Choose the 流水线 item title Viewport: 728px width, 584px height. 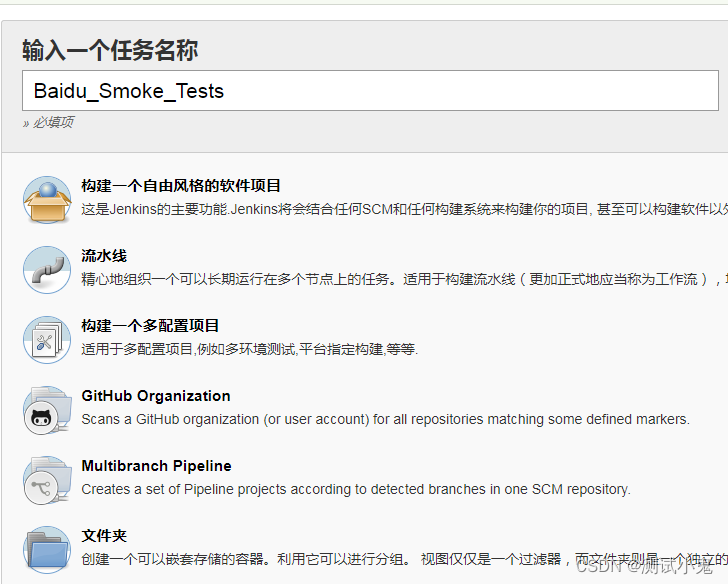[104, 256]
